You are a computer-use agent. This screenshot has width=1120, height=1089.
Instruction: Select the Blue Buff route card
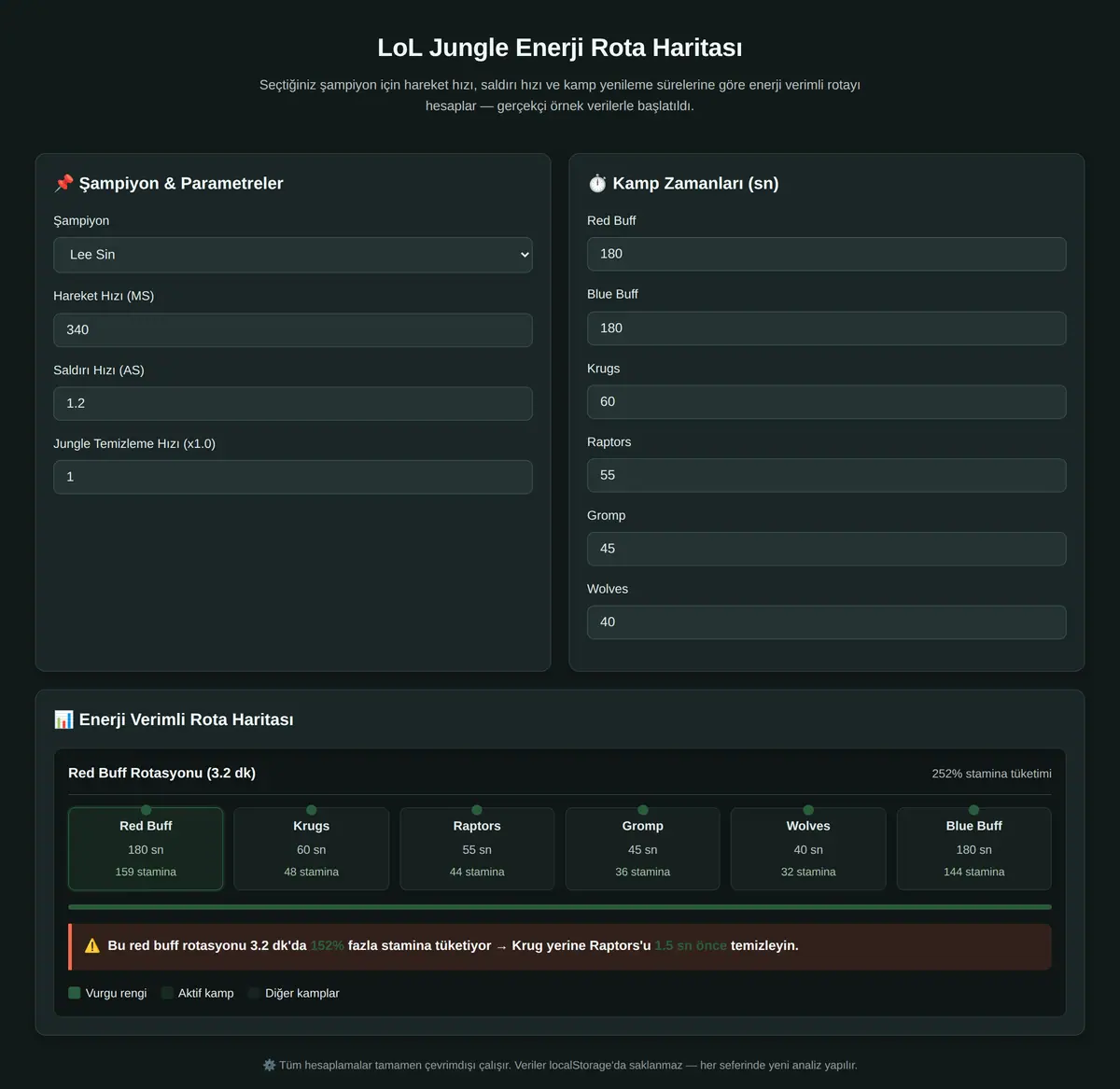(974, 848)
